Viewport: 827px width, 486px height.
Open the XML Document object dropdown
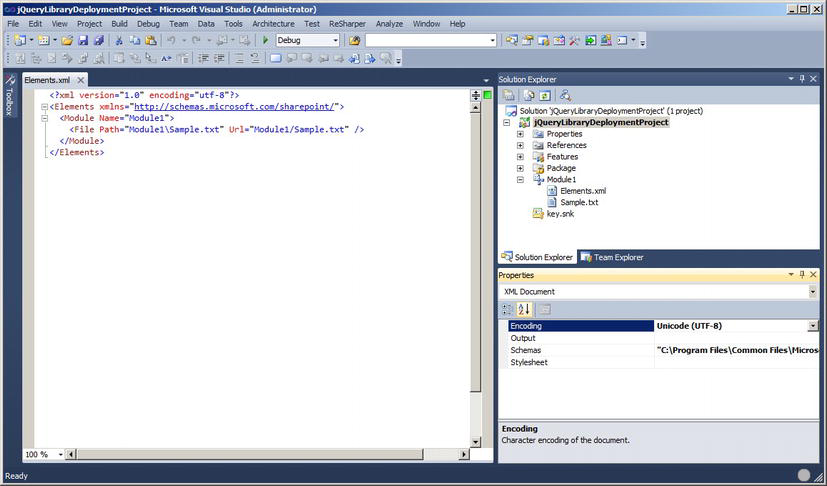(x=812, y=292)
